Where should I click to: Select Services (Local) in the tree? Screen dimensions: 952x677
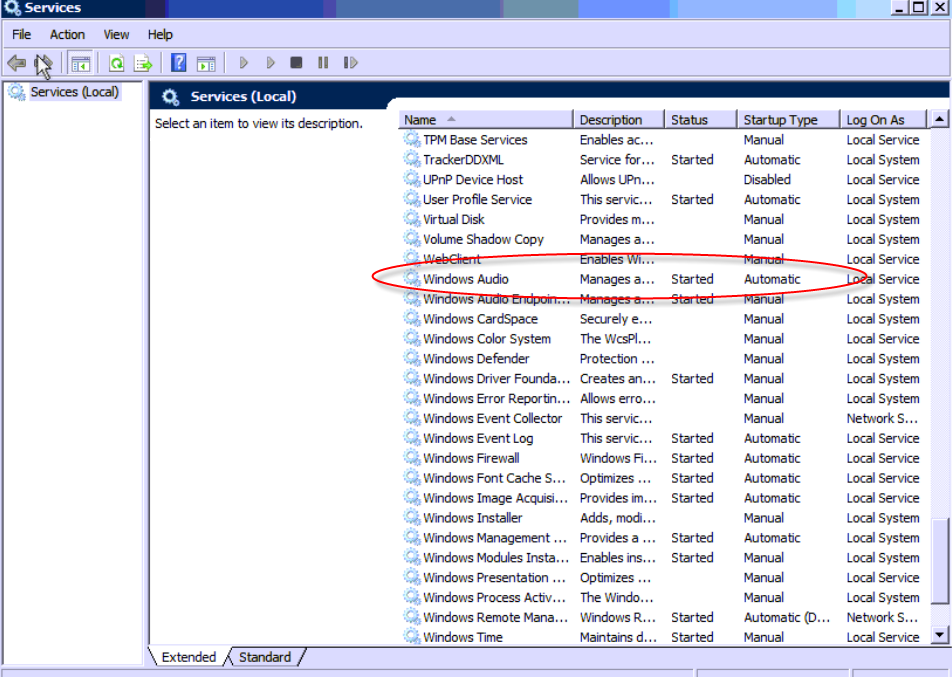(75, 92)
